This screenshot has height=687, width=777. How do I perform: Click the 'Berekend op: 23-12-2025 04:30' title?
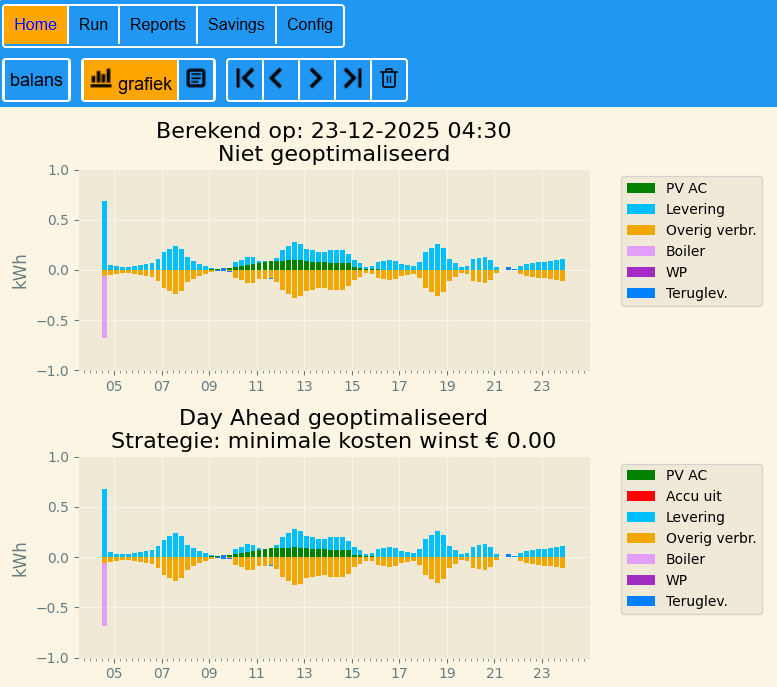pyautogui.click(x=333, y=130)
